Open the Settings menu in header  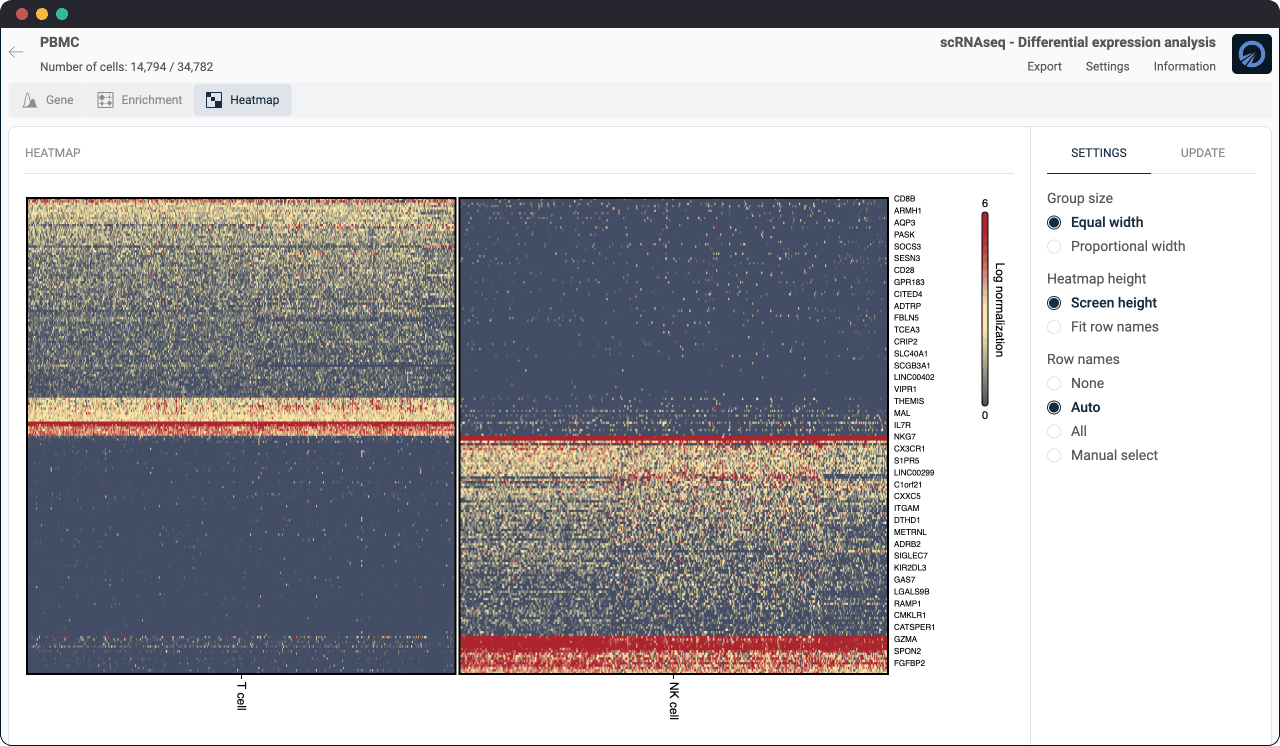[x=1107, y=67]
